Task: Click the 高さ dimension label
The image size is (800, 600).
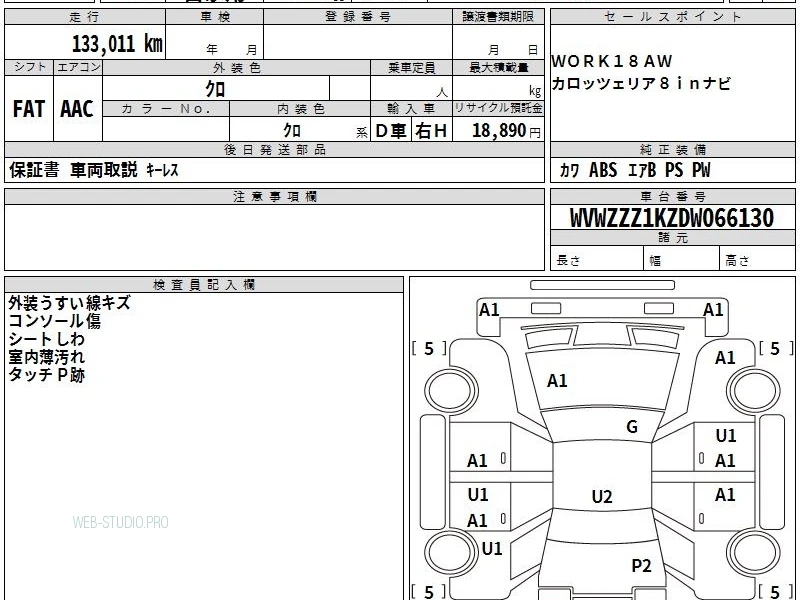Action: pos(737,261)
